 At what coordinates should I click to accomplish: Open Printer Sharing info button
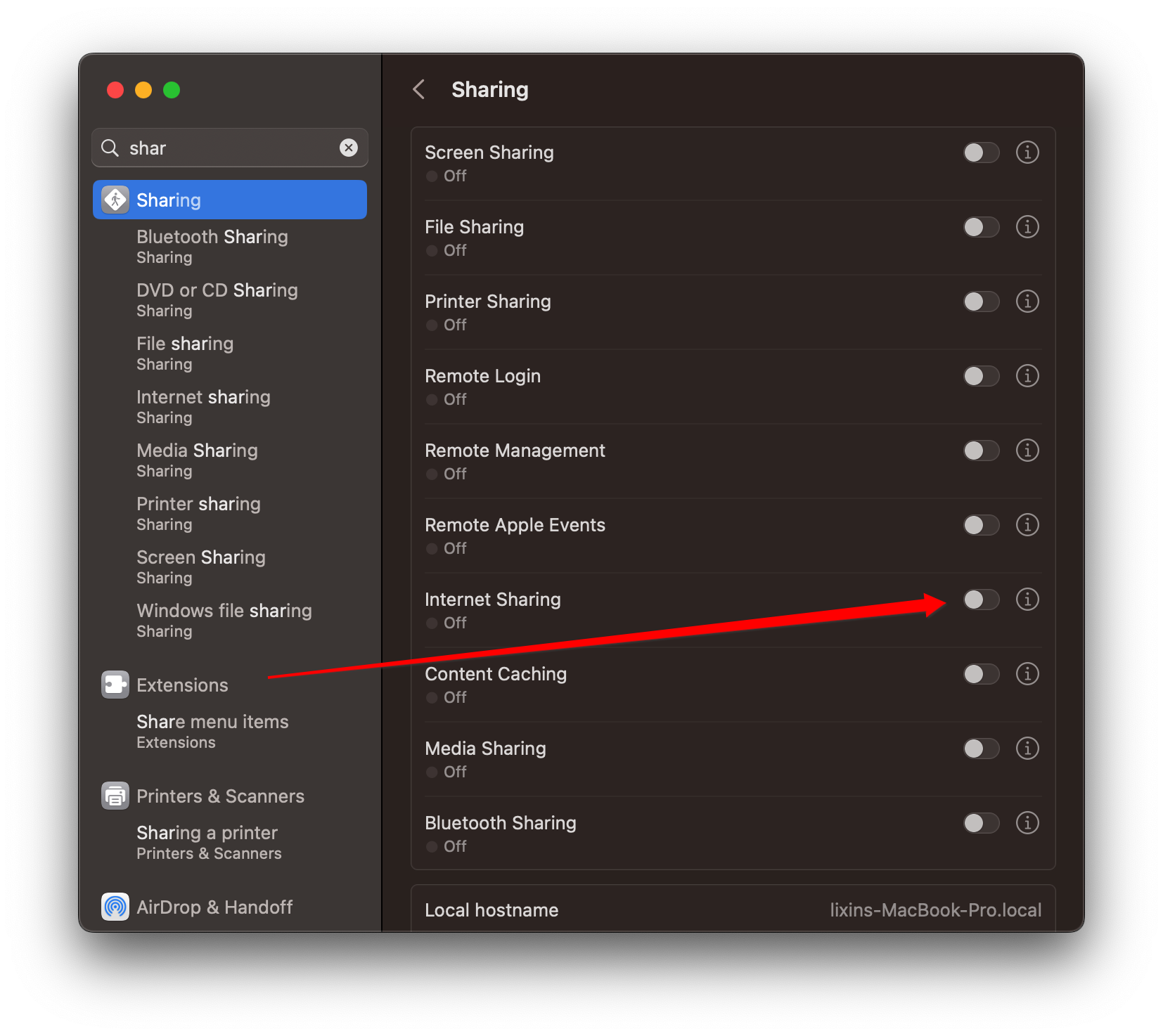pyautogui.click(x=1027, y=301)
